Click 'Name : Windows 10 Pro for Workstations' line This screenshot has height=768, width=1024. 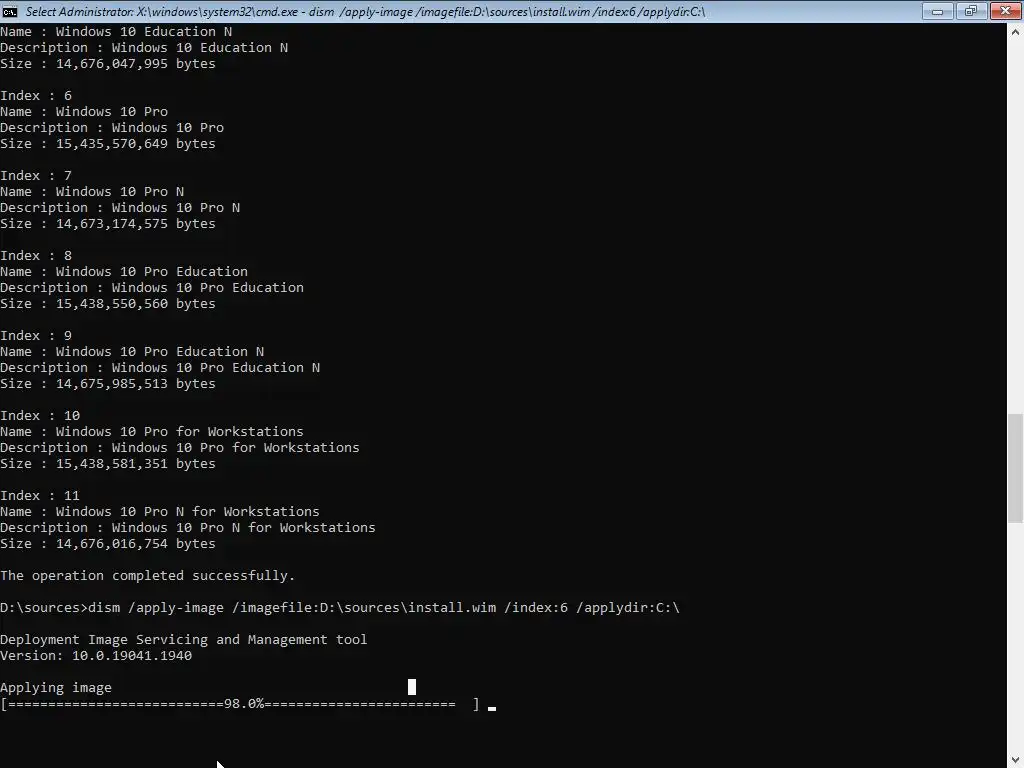(x=152, y=432)
